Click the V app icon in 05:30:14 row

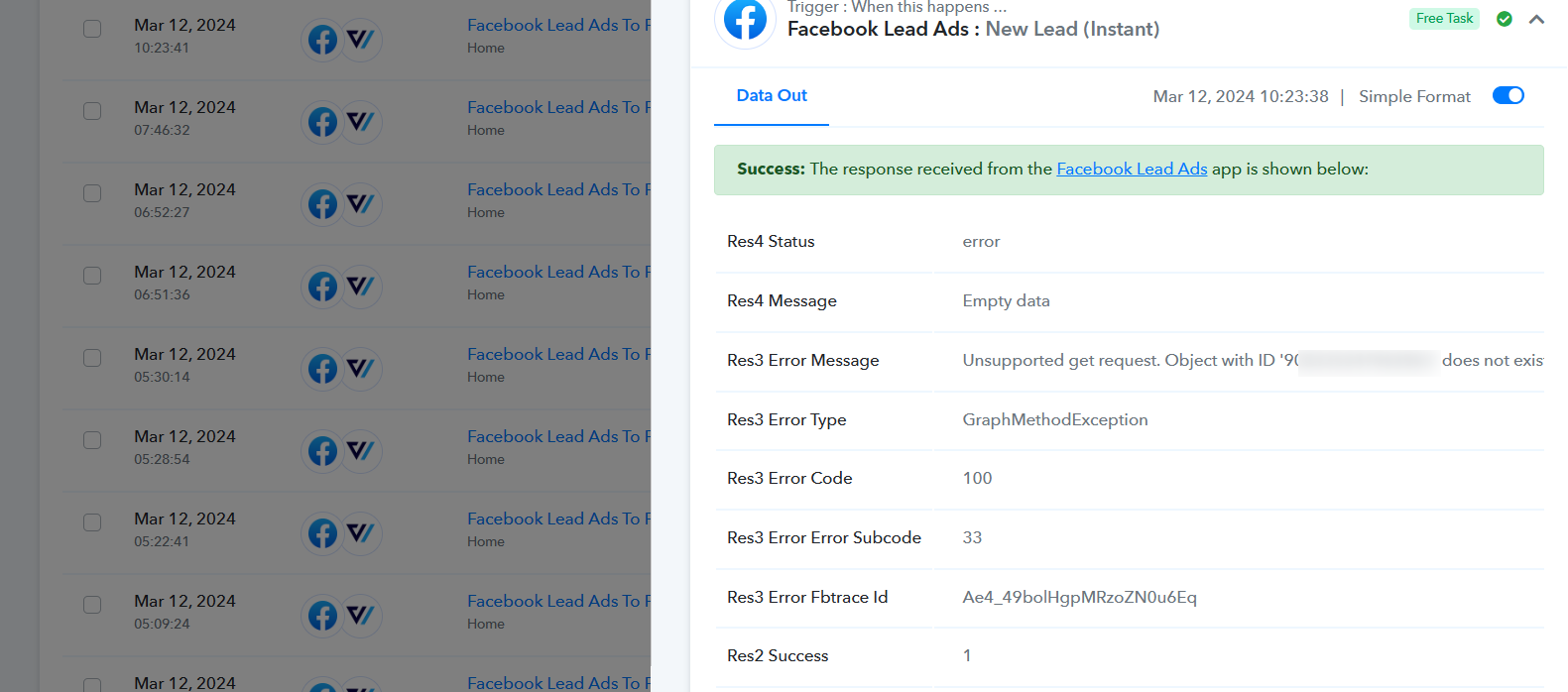[x=361, y=369]
